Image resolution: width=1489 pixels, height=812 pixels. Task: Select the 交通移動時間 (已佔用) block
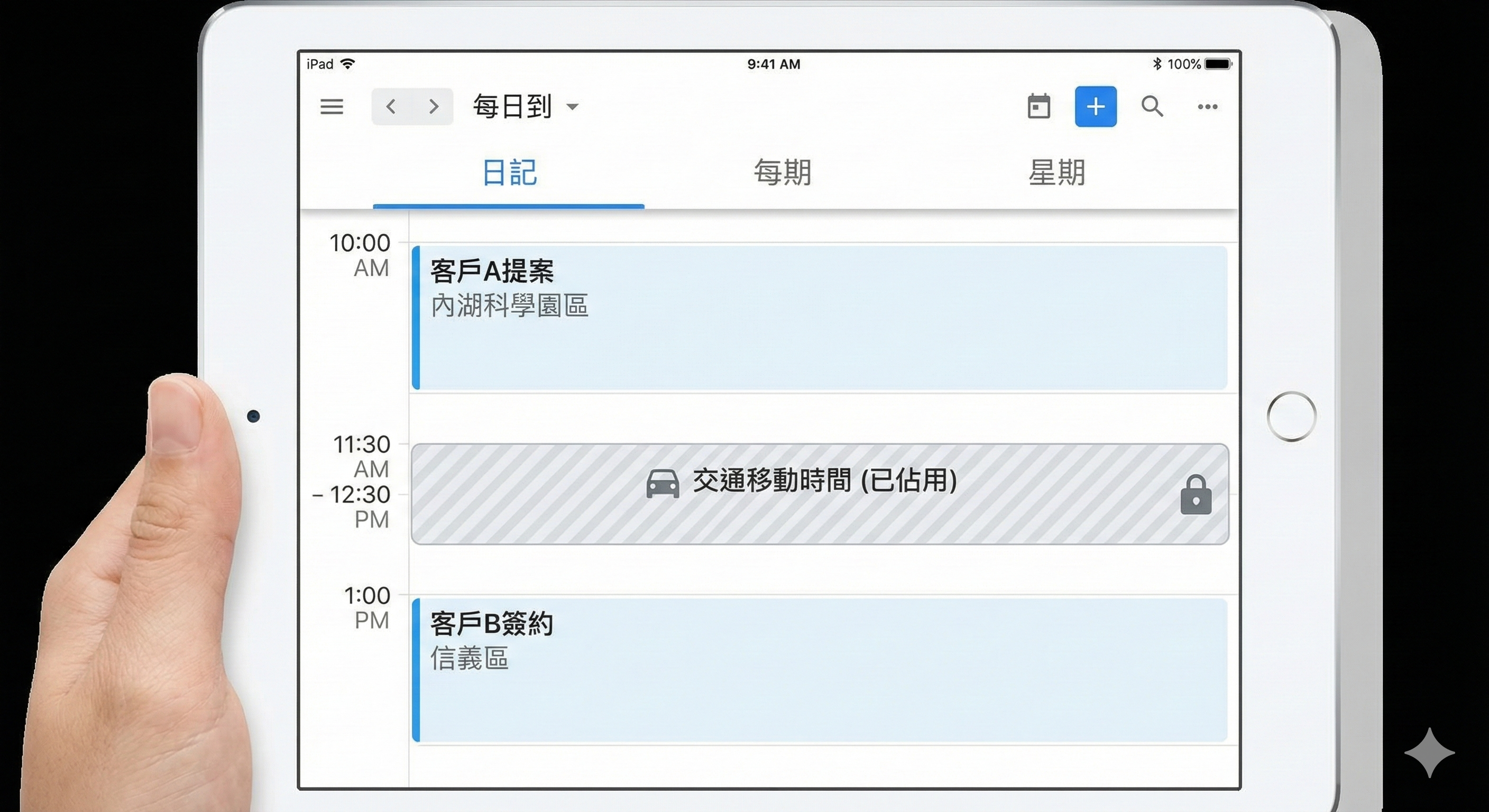click(x=820, y=494)
